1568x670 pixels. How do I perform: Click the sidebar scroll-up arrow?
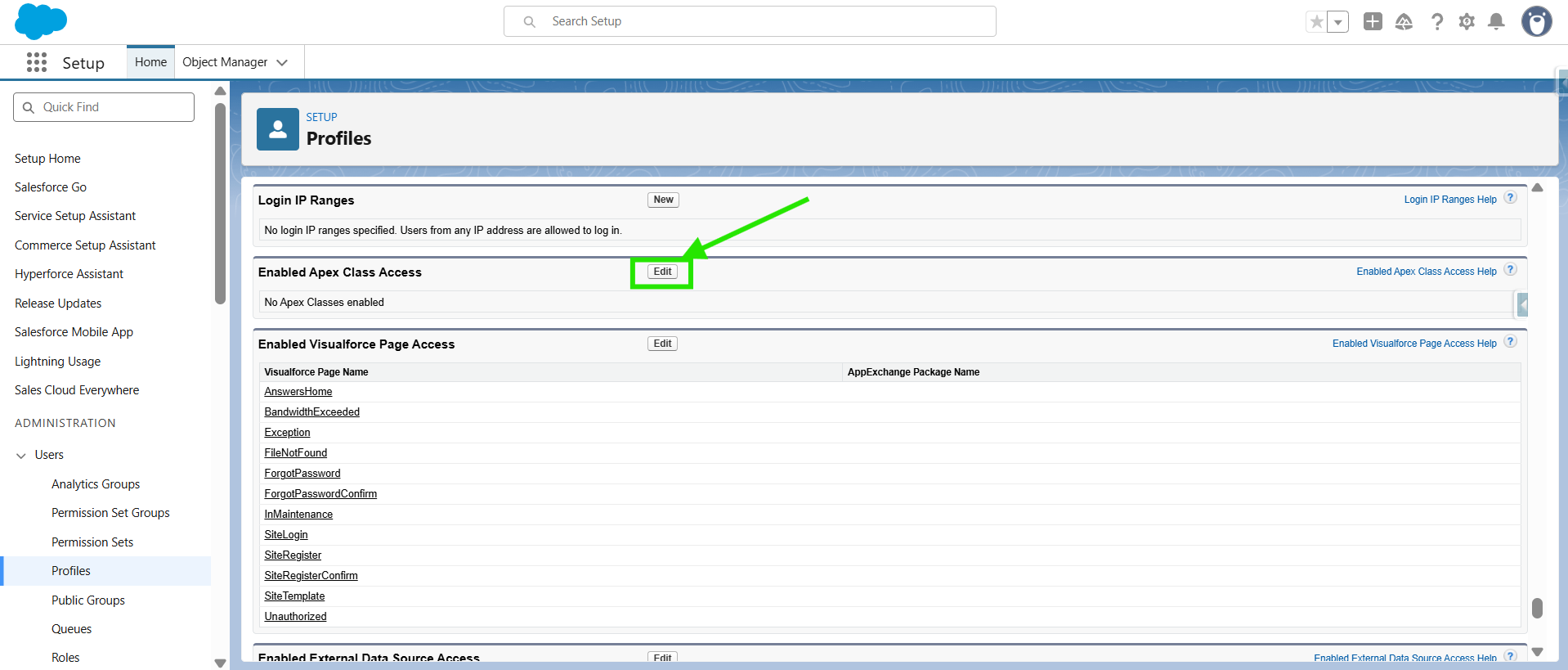point(220,91)
